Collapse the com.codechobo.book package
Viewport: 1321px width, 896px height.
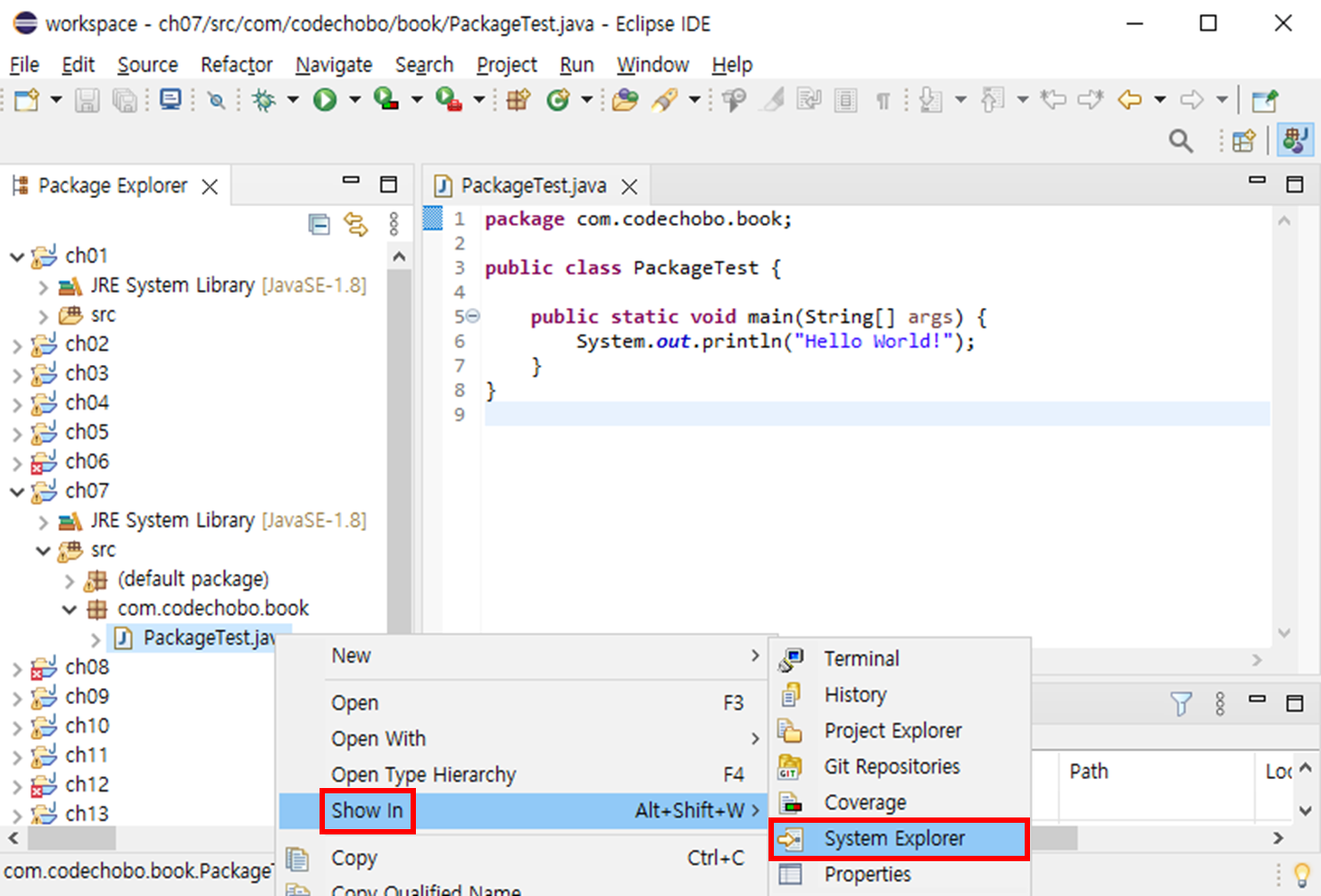70,610
